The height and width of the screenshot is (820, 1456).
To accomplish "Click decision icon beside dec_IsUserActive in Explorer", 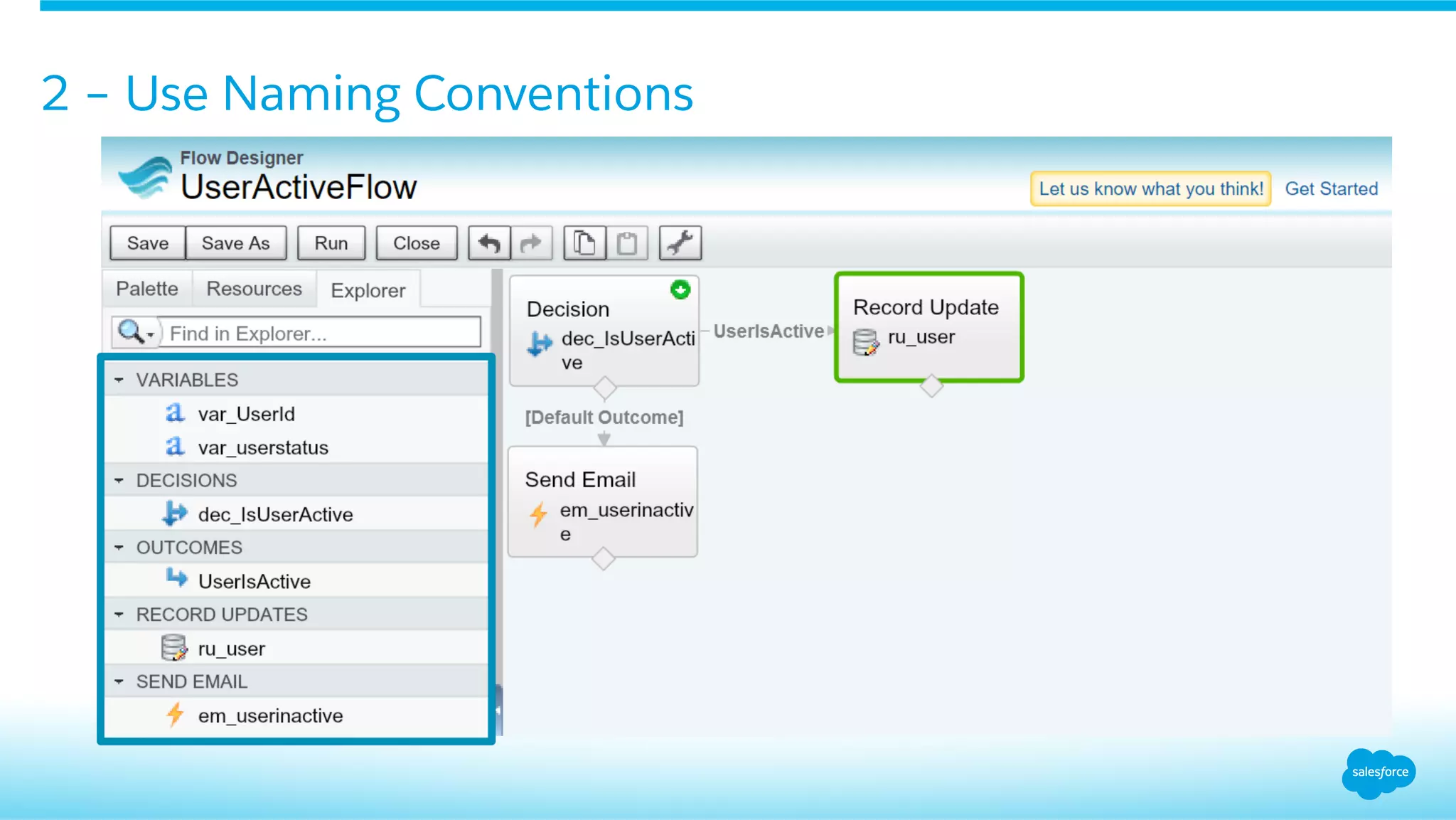I will [x=175, y=513].
